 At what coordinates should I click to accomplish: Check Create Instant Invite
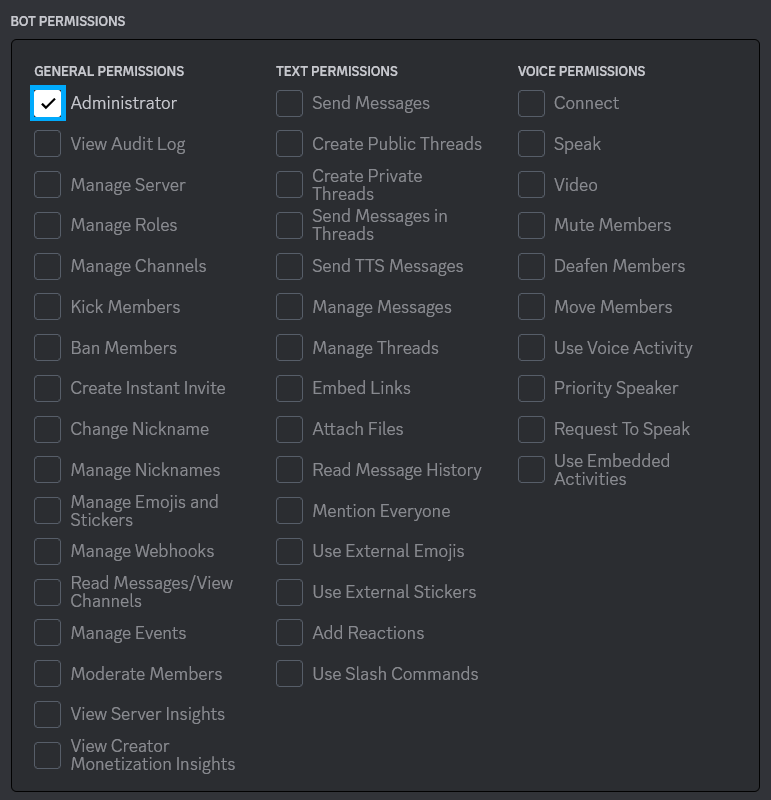47,388
